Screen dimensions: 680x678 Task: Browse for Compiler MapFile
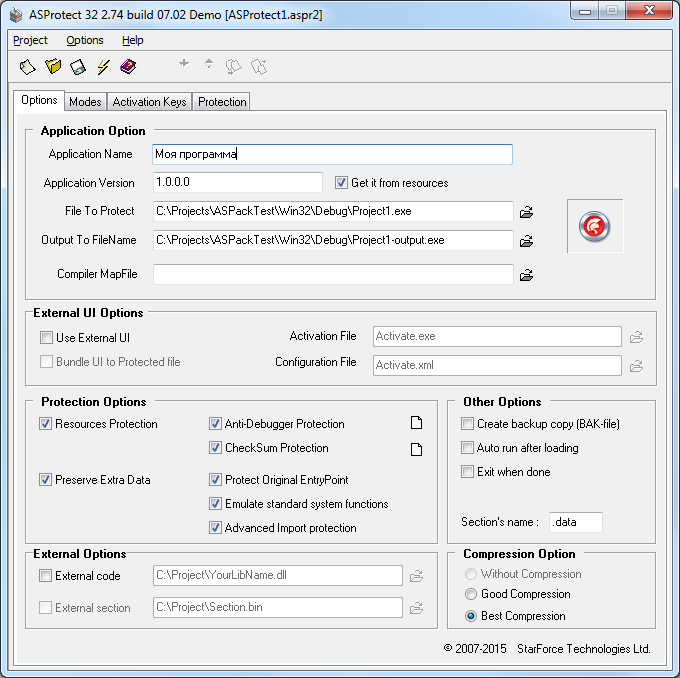[526, 275]
